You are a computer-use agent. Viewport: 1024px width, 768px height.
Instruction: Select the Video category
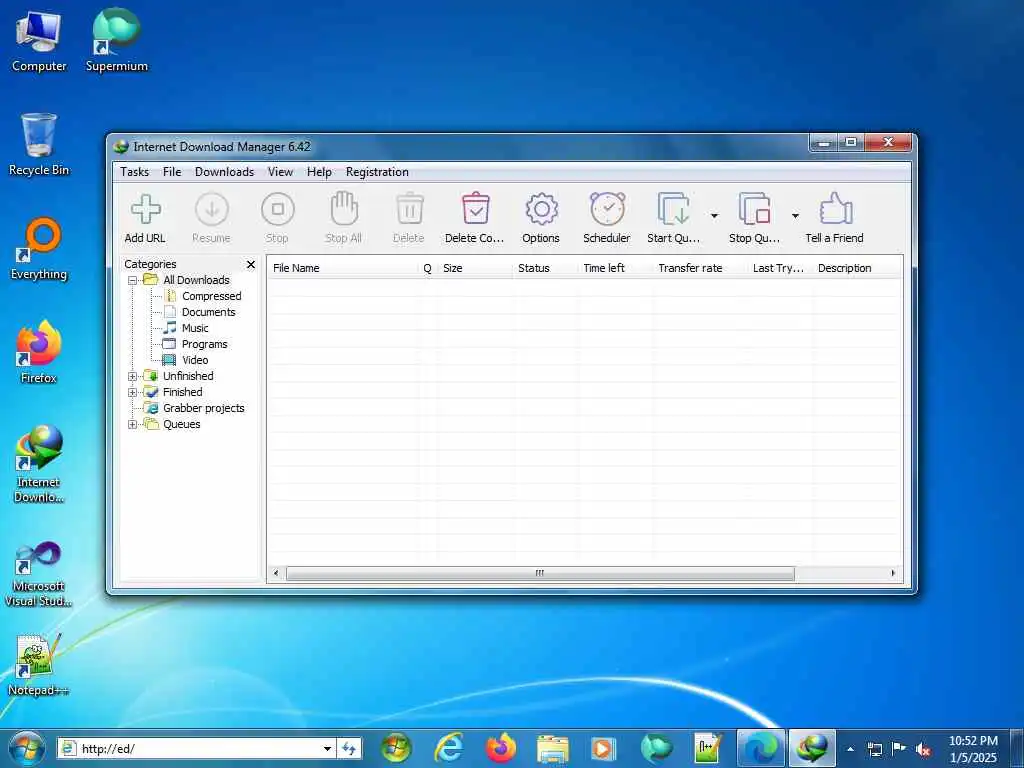(195, 360)
